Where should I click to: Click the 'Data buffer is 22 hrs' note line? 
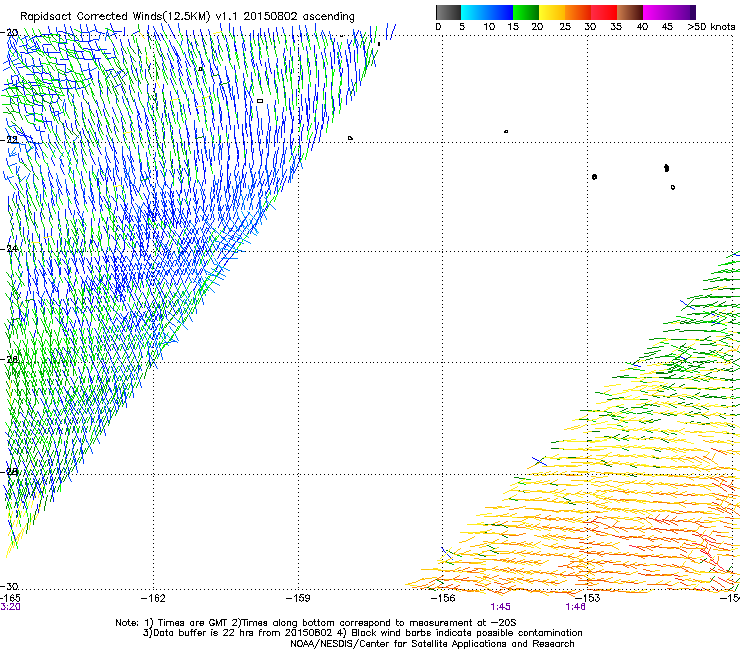click(362, 633)
